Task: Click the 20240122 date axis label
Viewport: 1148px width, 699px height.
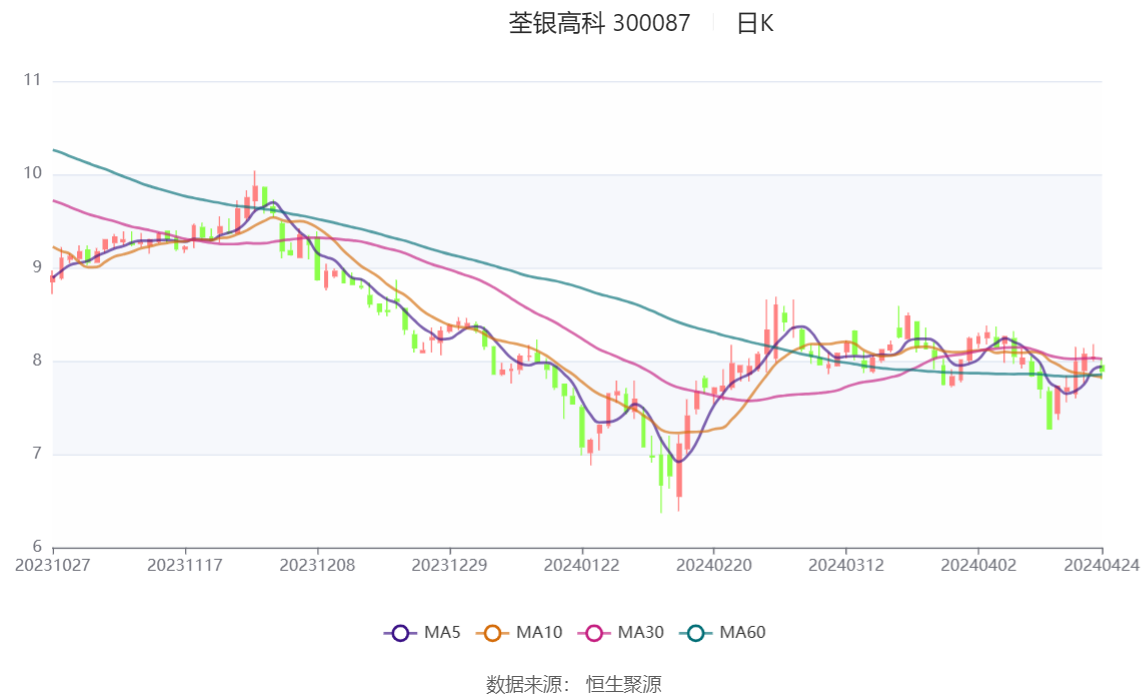Action: click(x=581, y=565)
